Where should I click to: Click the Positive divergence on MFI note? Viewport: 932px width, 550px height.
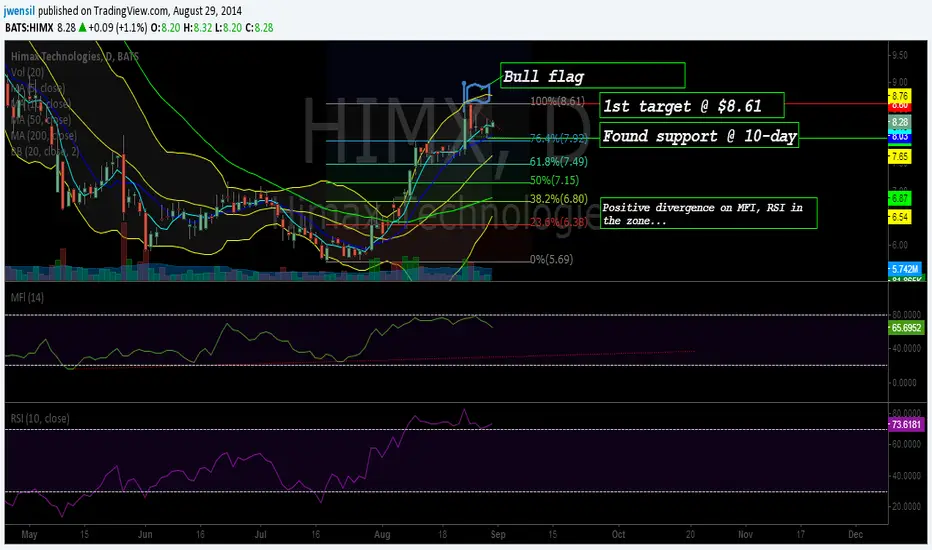(x=709, y=213)
